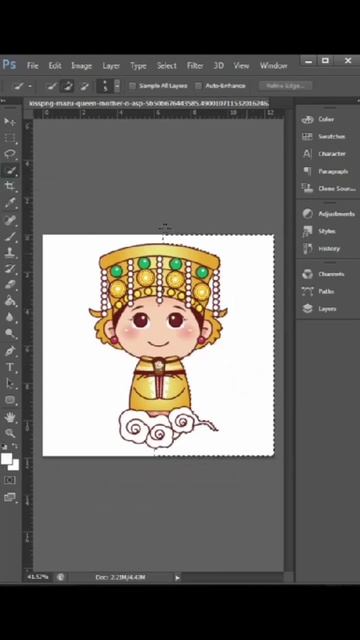Image resolution: width=360 pixels, height=640 pixels.
Task: Select the Paint Bucket tool
Action: 10,301
